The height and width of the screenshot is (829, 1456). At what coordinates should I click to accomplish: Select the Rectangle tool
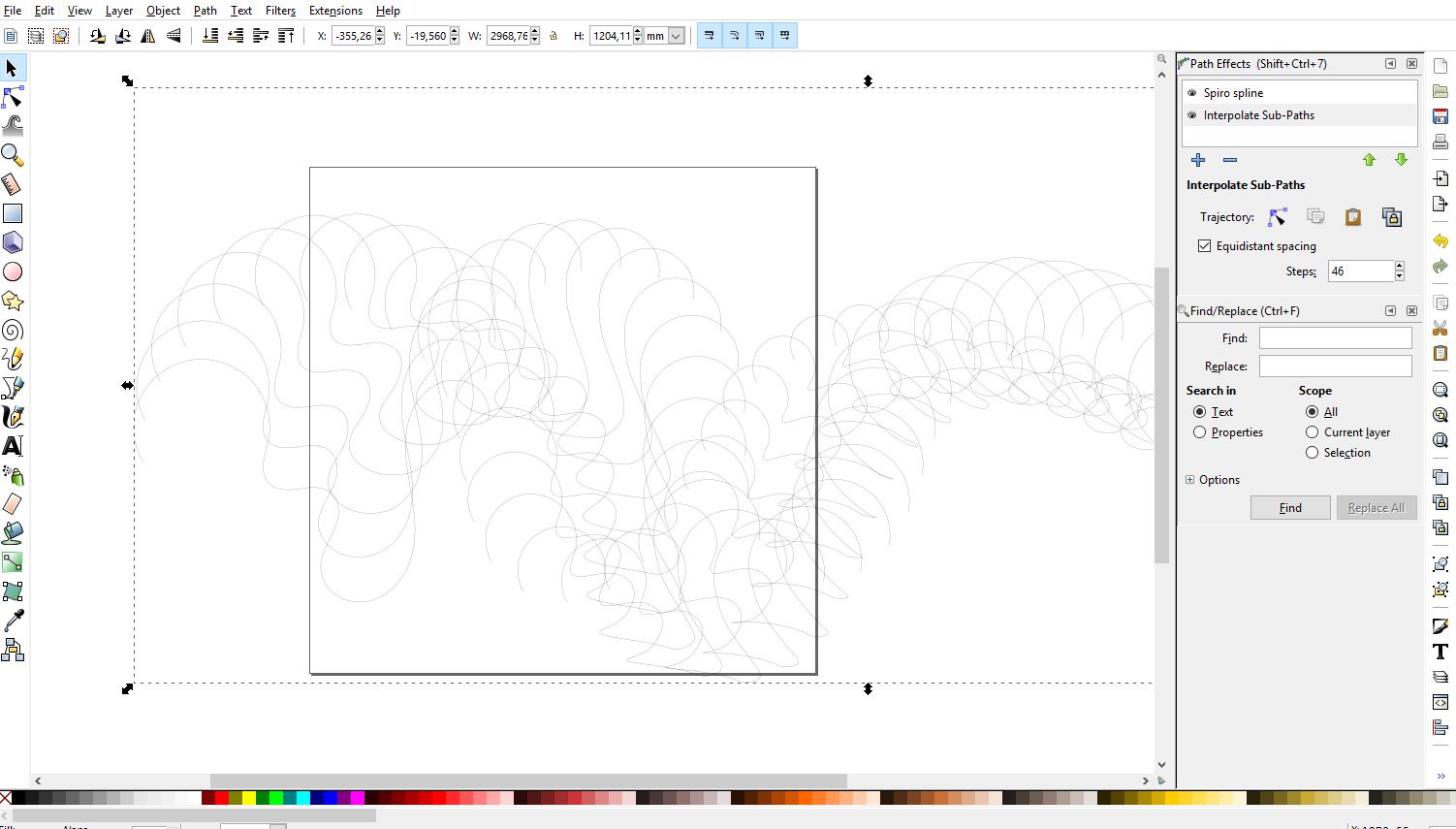click(13, 213)
